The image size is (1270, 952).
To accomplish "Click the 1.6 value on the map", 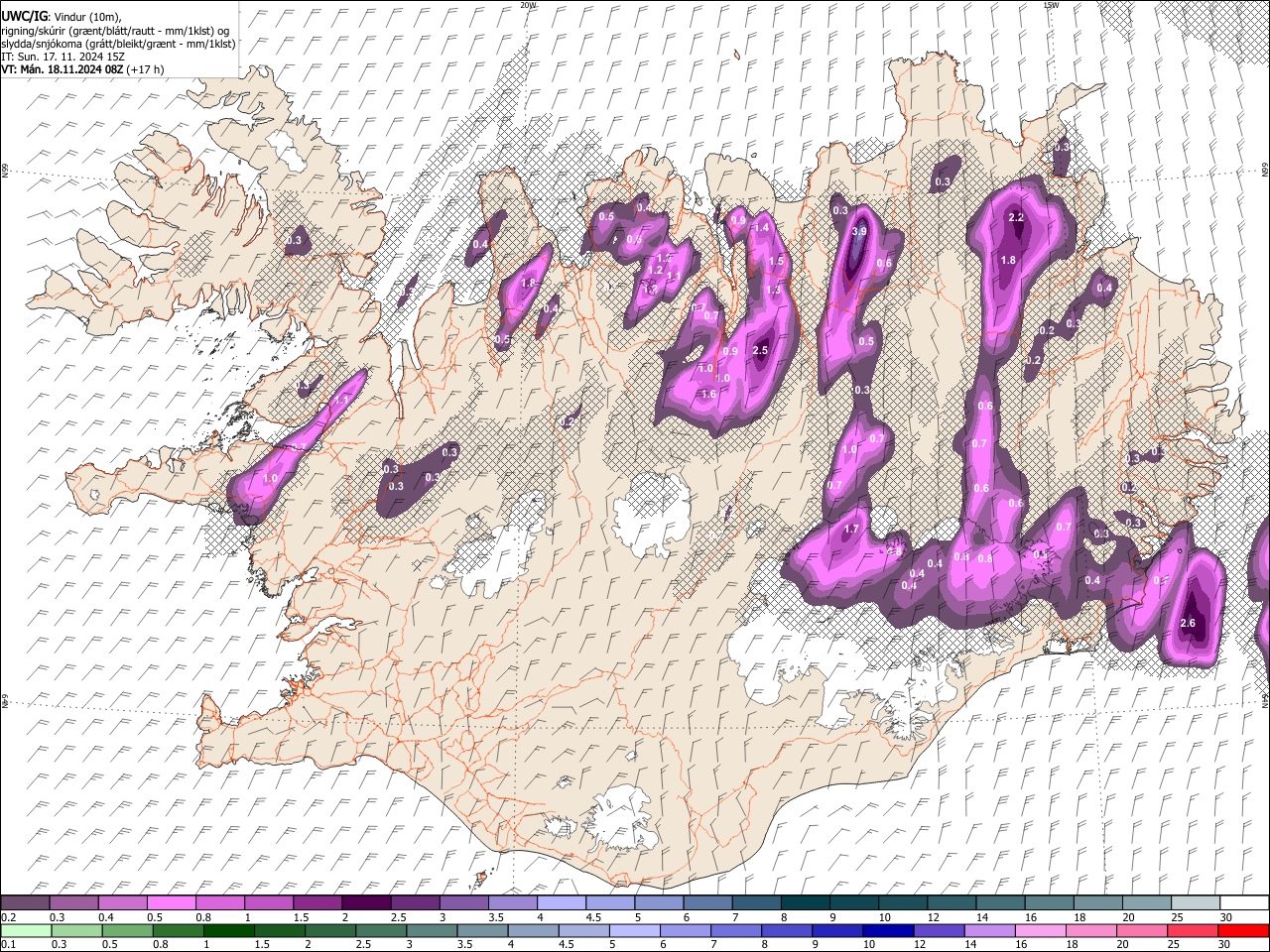I will coord(708,394).
